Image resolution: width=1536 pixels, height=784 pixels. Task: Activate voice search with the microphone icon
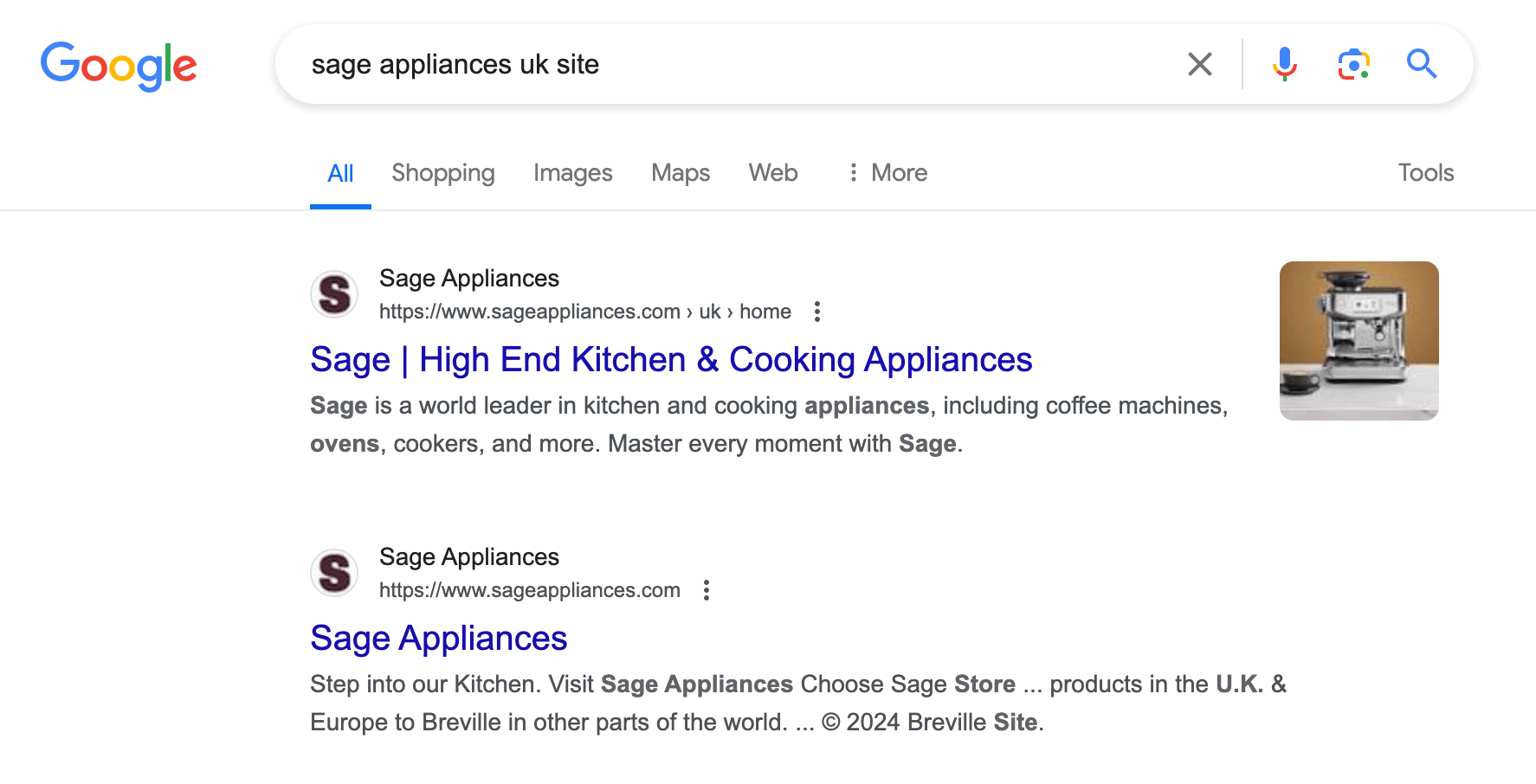pos(1284,63)
